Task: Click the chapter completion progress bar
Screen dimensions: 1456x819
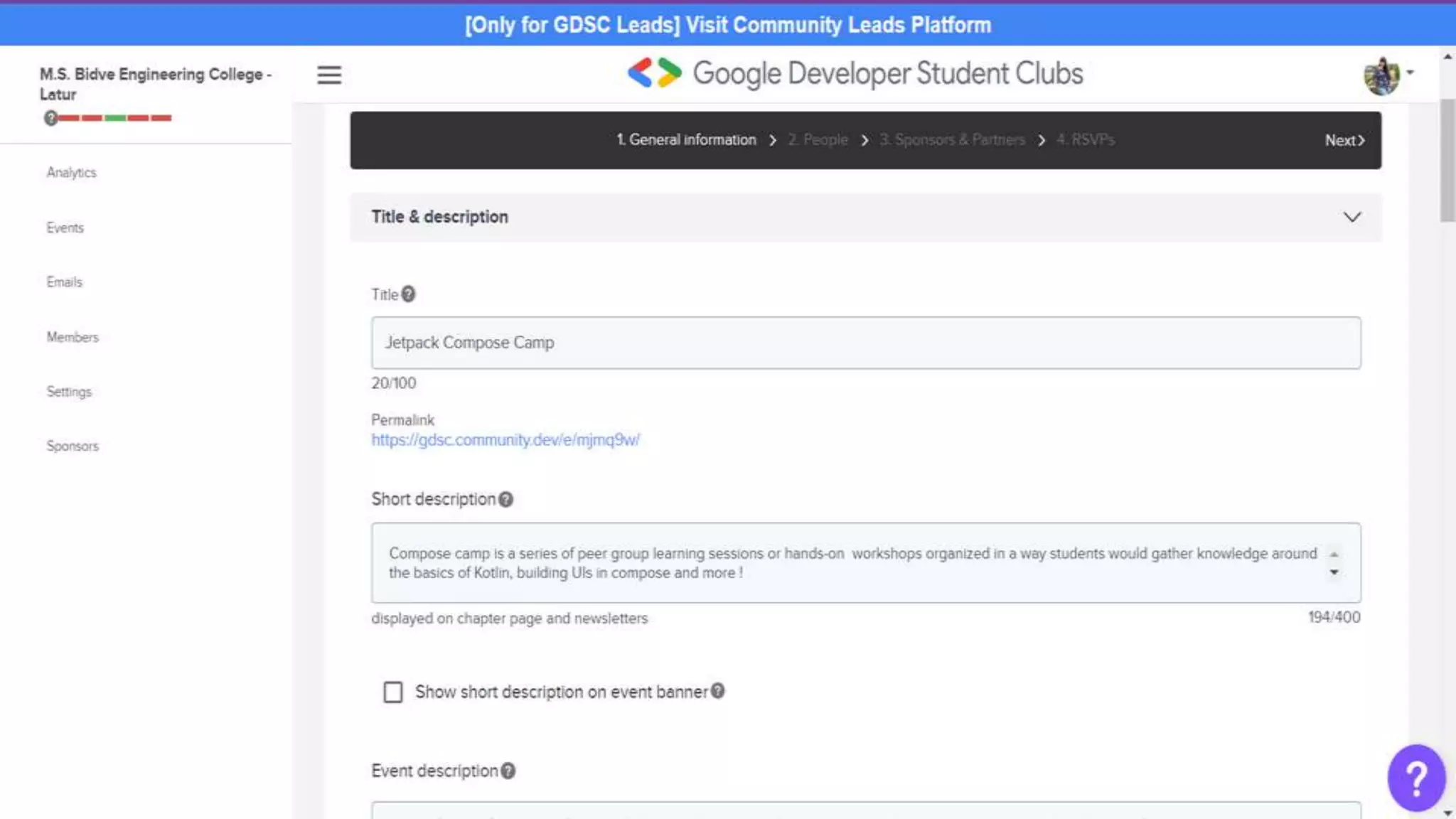Action: tap(115, 118)
